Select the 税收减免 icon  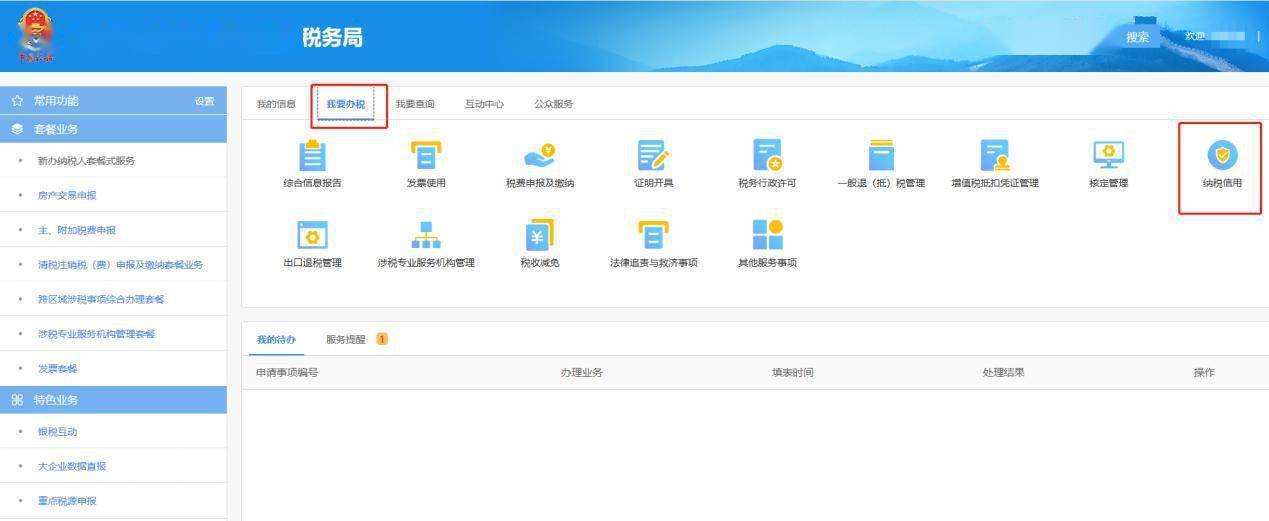(x=540, y=236)
